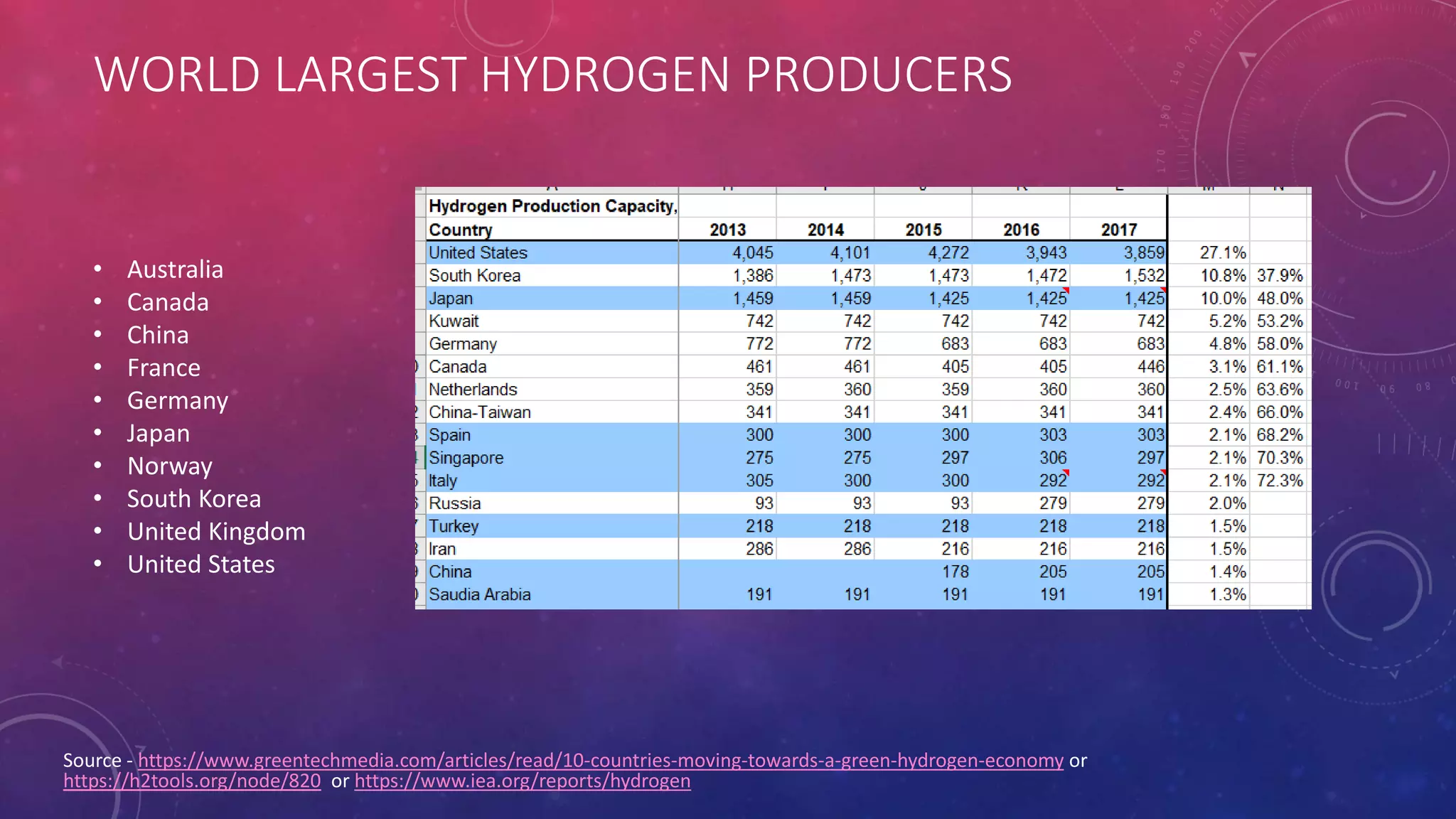Click 'South Korea' in the bullet list
Image resolution: width=1456 pixels, height=819 pixels.
tap(194, 499)
